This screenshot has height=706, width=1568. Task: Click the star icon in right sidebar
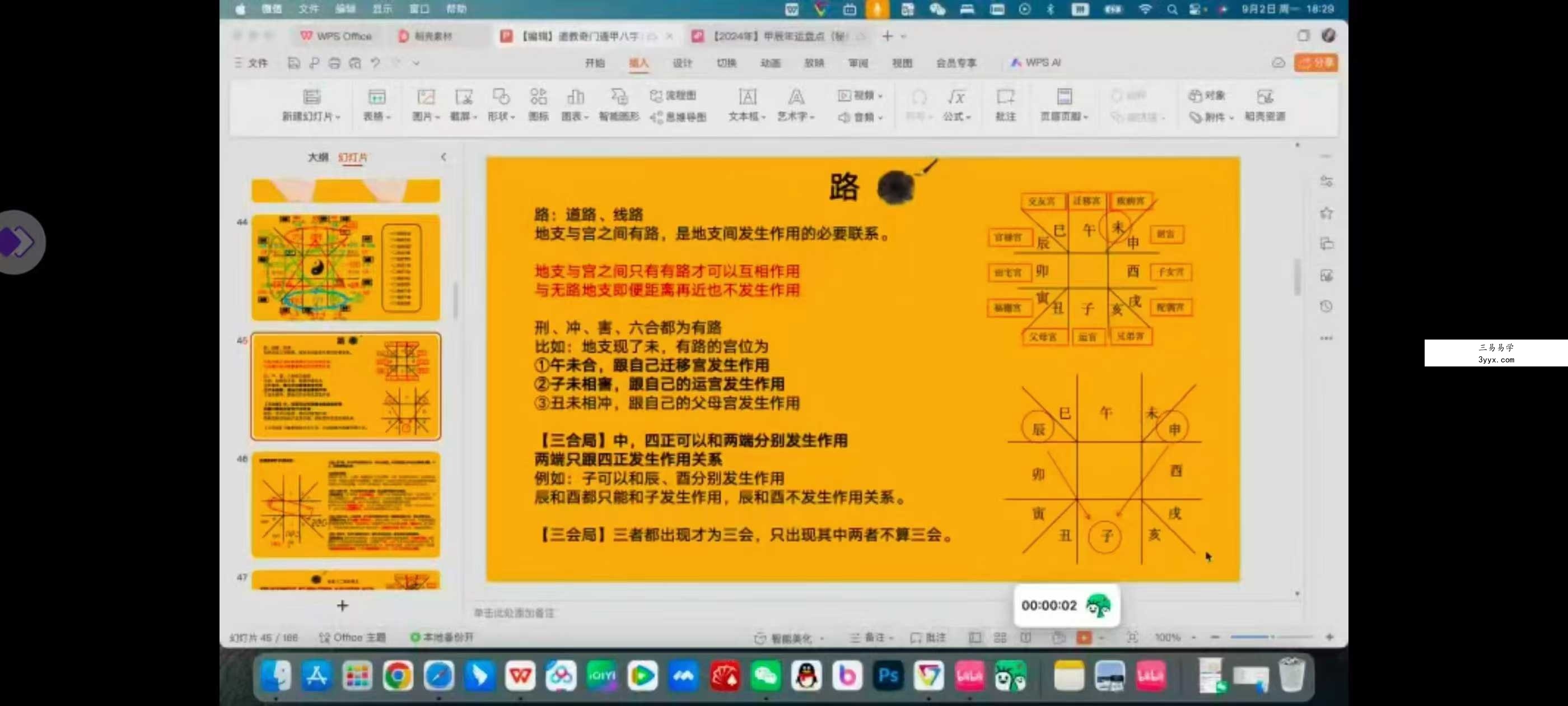1326,213
